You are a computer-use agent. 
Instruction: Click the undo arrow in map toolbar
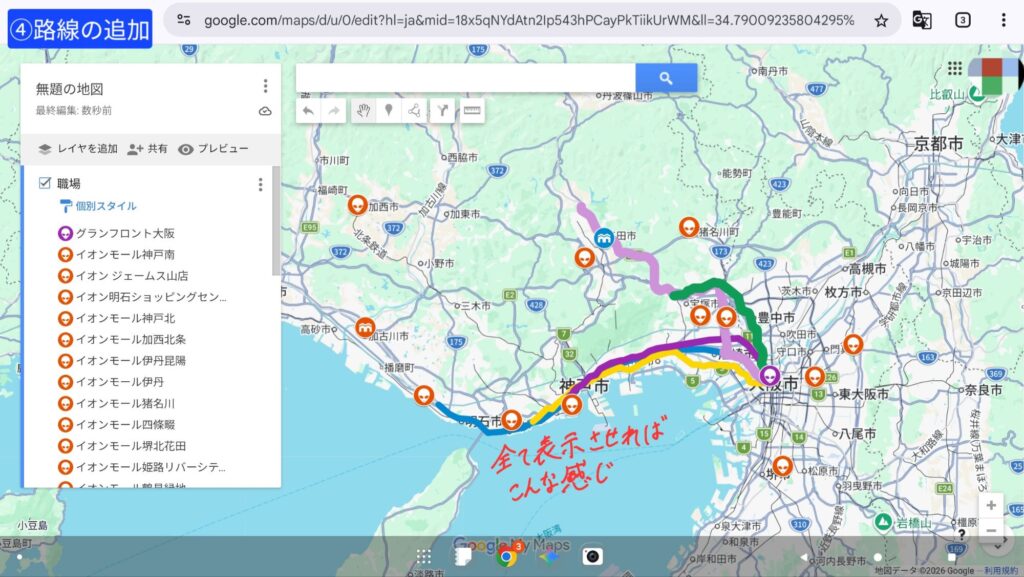click(308, 111)
